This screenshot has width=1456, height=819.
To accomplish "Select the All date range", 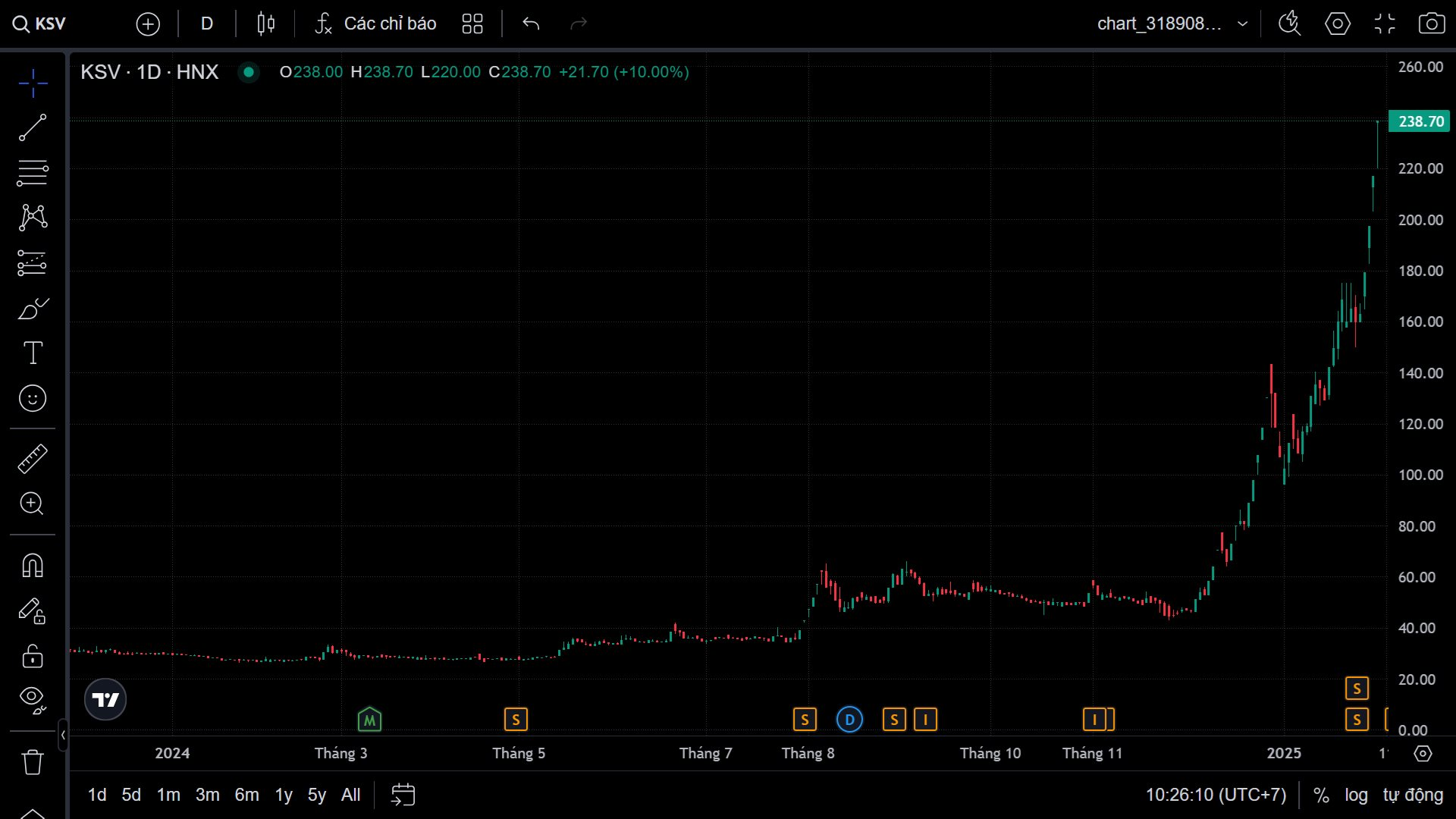I will 350,795.
